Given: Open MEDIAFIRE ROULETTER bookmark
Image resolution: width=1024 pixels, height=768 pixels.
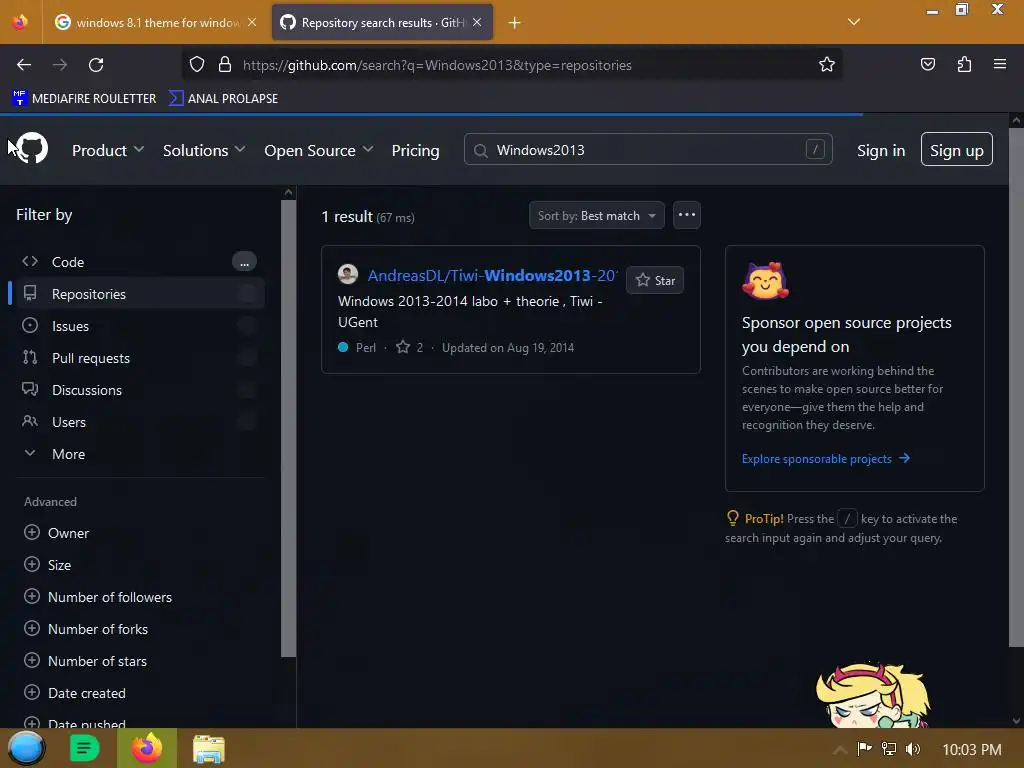Looking at the screenshot, I should (x=84, y=99).
